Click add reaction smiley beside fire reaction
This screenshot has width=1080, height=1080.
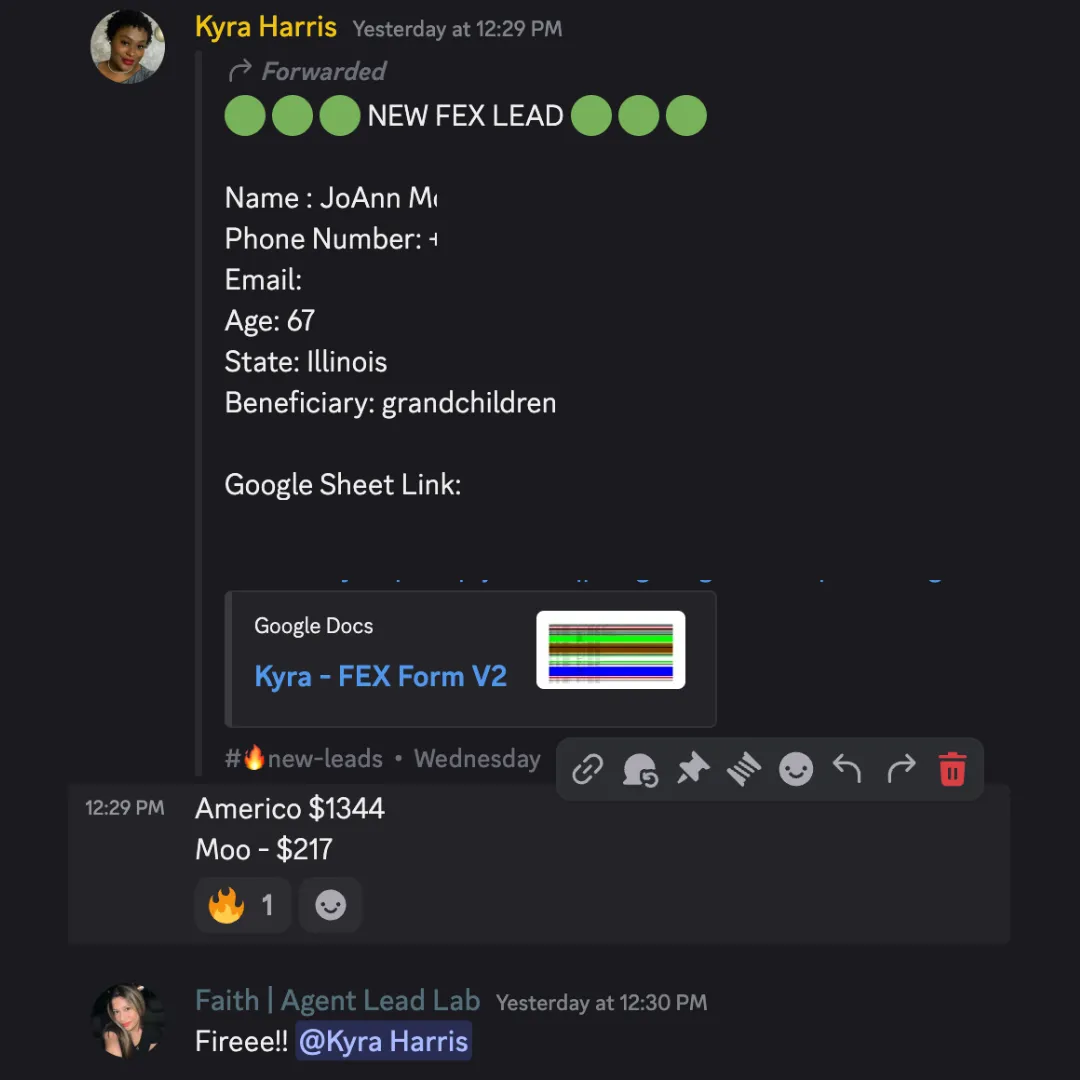[330, 905]
